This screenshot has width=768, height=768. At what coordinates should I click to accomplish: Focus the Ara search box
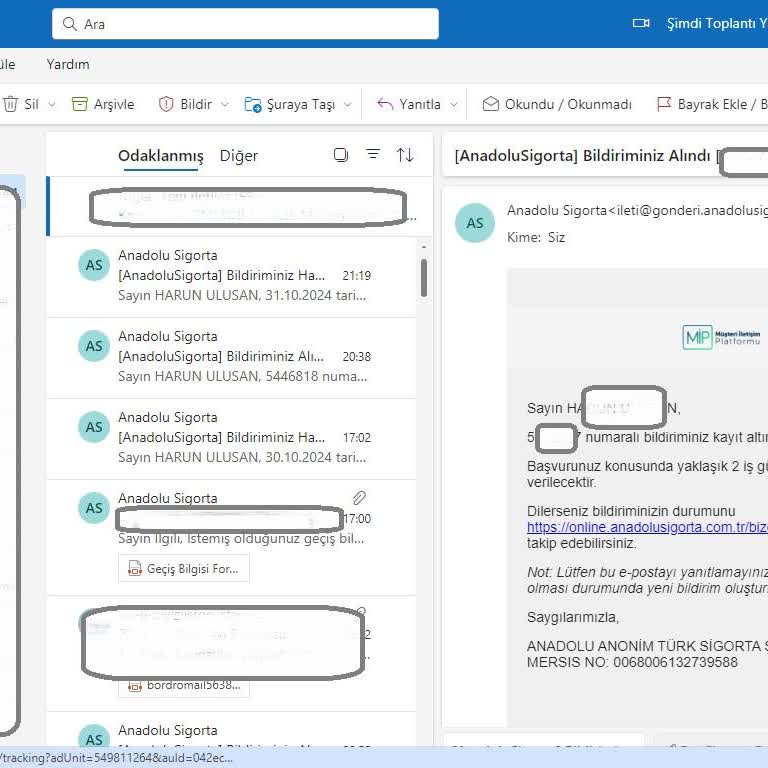[245, 24]
